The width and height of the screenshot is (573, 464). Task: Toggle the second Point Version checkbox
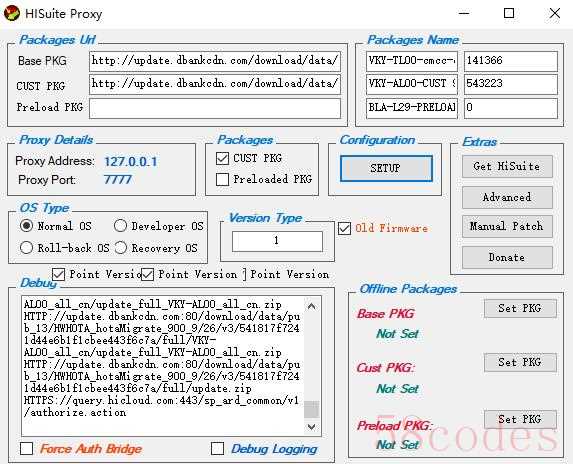pos(147,274)
